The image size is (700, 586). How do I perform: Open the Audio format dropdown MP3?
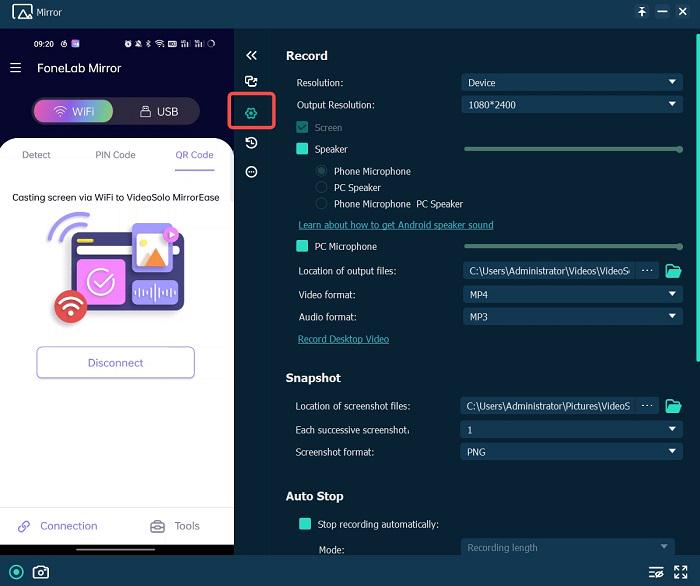(572, 317)
